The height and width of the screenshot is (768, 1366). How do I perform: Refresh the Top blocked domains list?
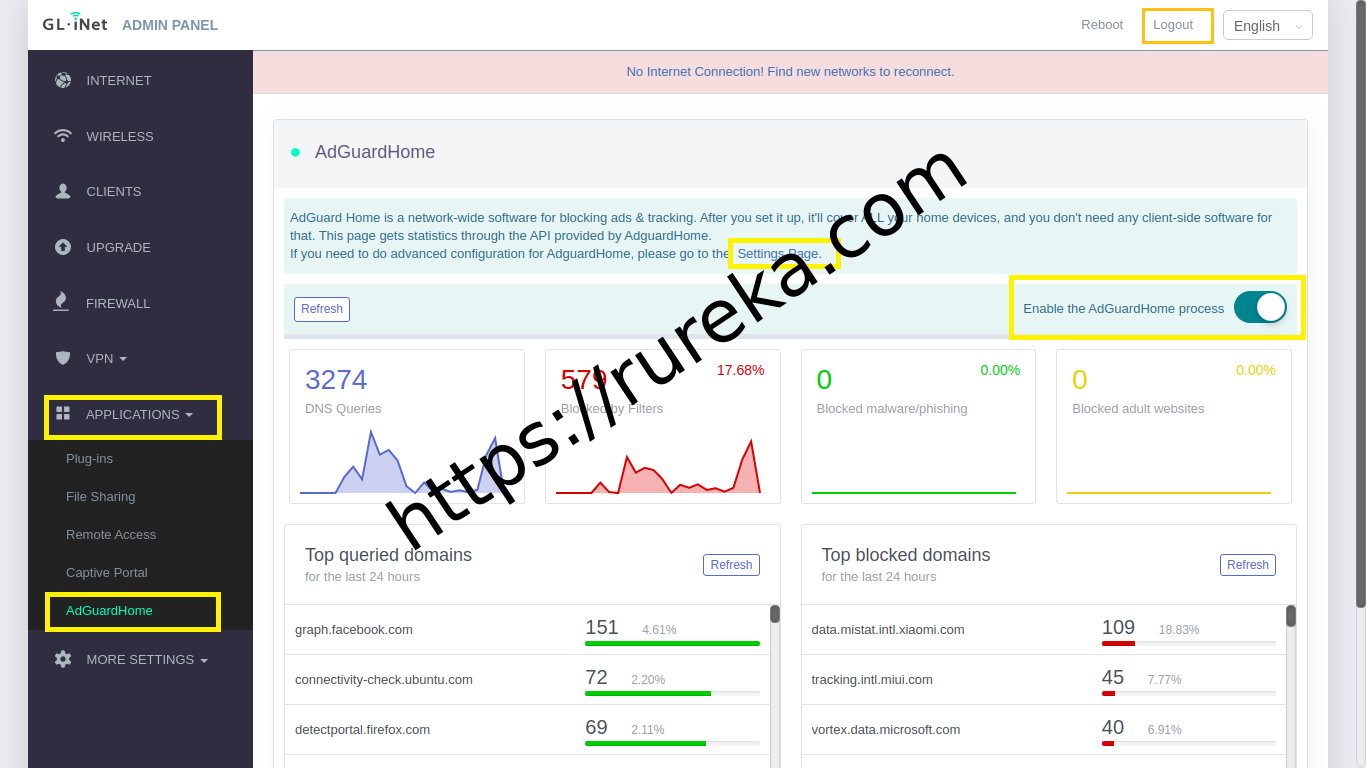1248,565
